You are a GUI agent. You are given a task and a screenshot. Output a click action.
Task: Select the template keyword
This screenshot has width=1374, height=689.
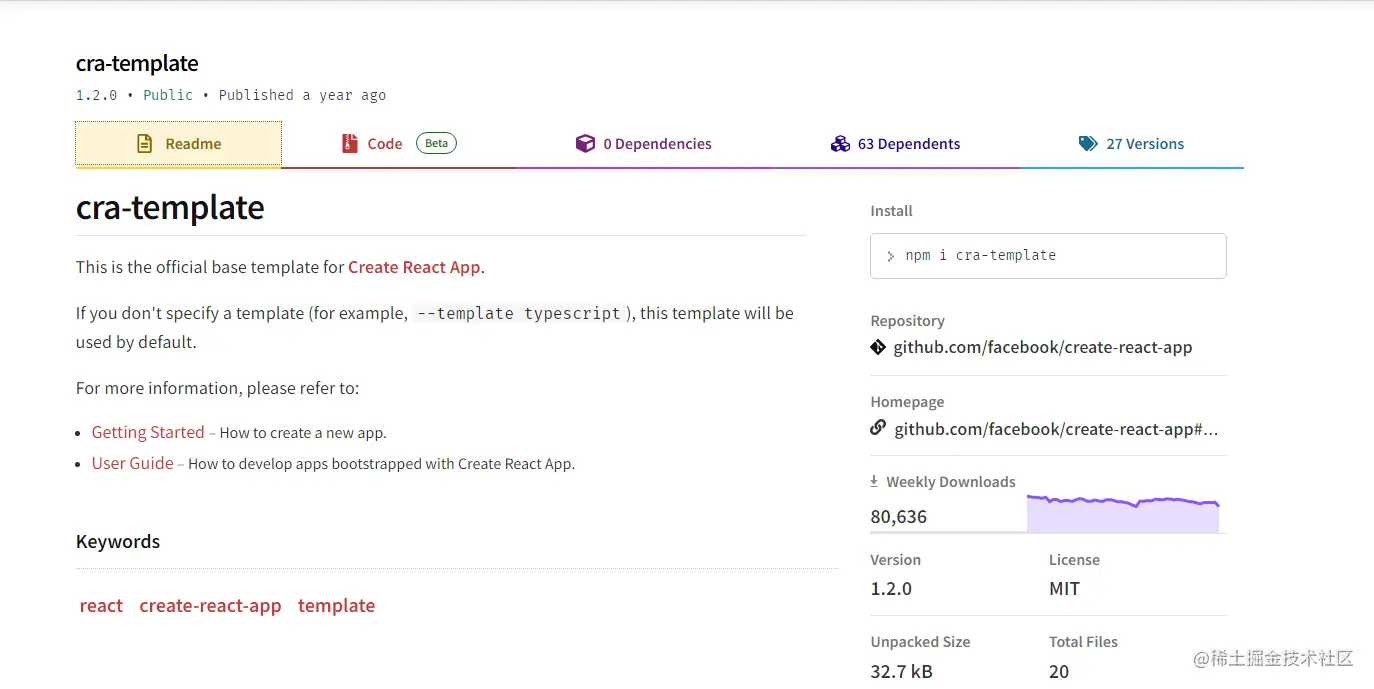pos(336,606)
